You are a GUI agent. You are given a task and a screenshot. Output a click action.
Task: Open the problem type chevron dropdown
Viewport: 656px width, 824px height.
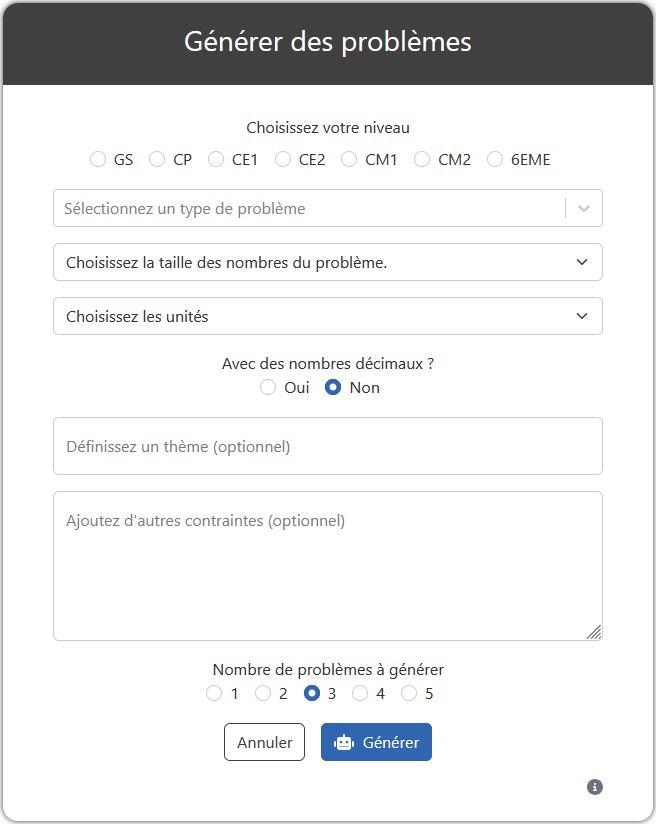pos(585,208)
